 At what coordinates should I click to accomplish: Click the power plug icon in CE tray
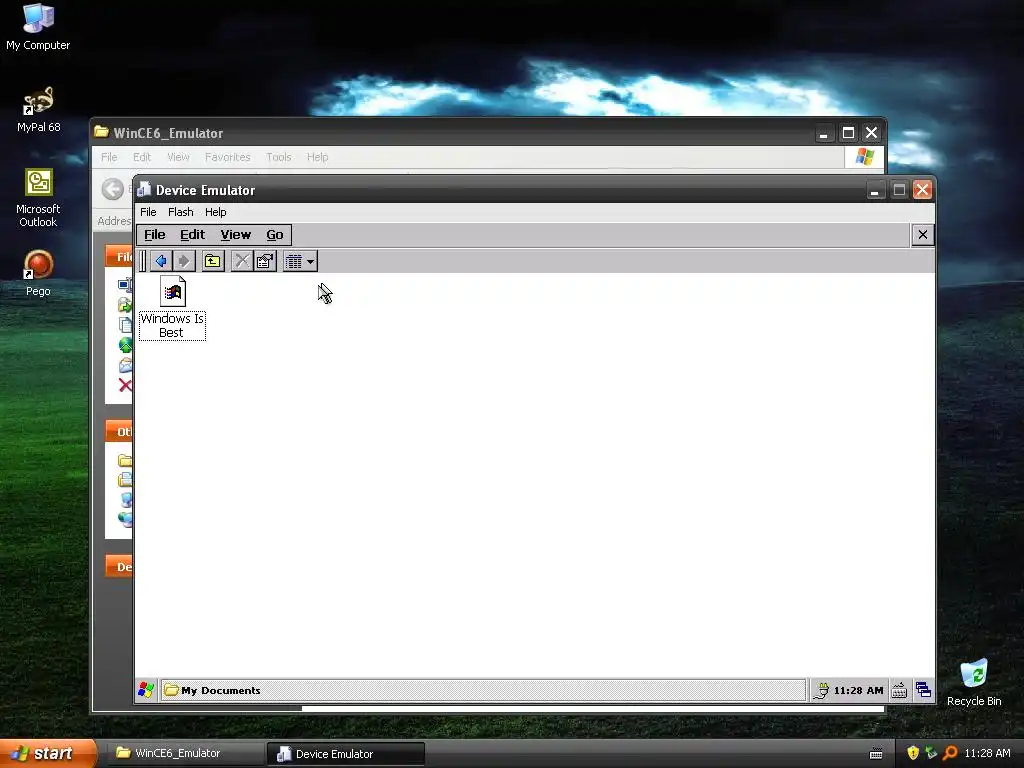[822, 690]
